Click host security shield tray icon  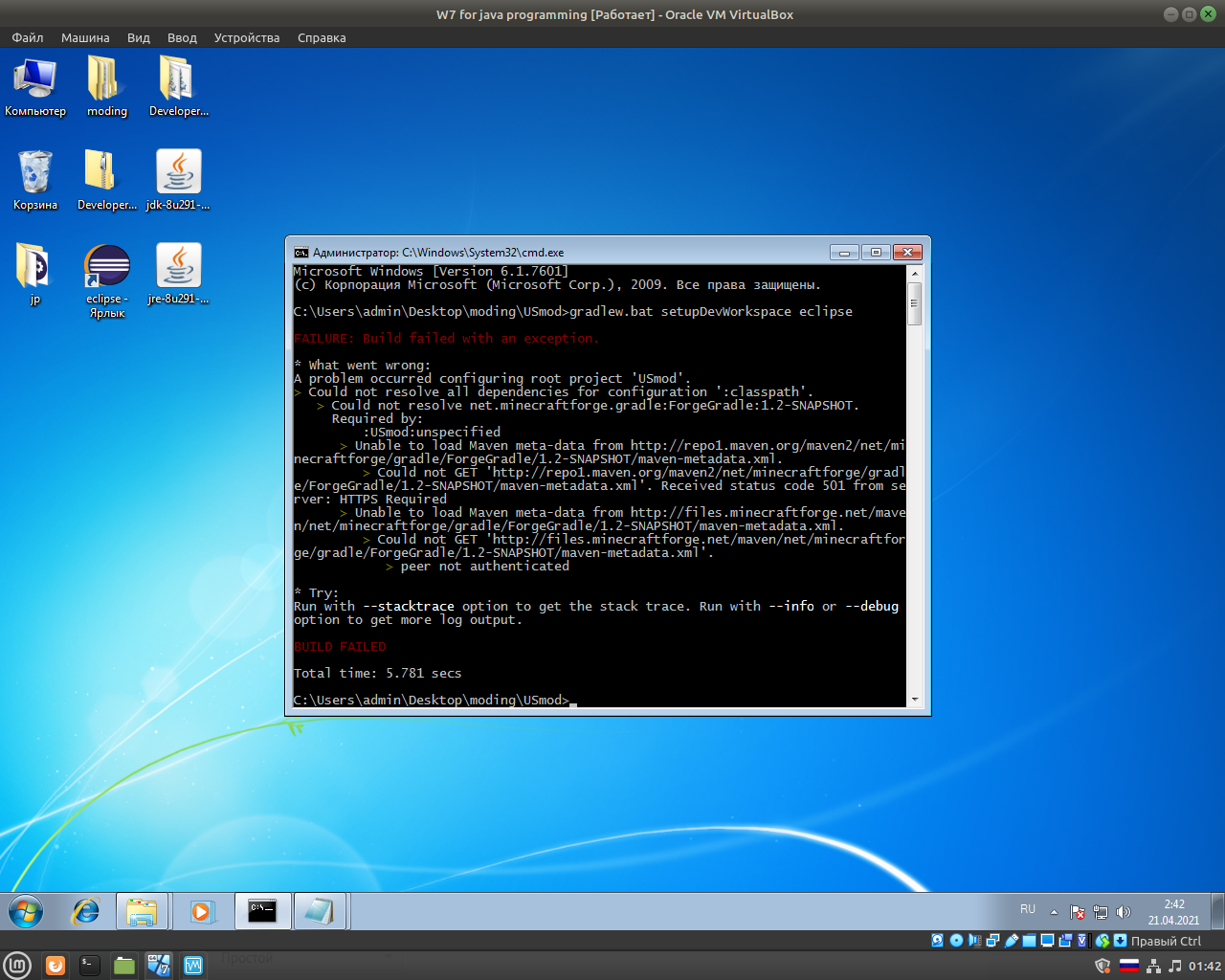pos(1102,966)
